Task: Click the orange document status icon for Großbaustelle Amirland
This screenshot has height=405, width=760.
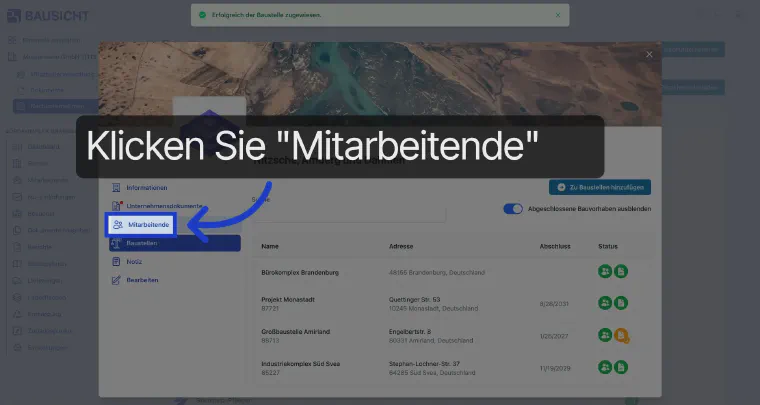Action: click(x=621, y=335)
